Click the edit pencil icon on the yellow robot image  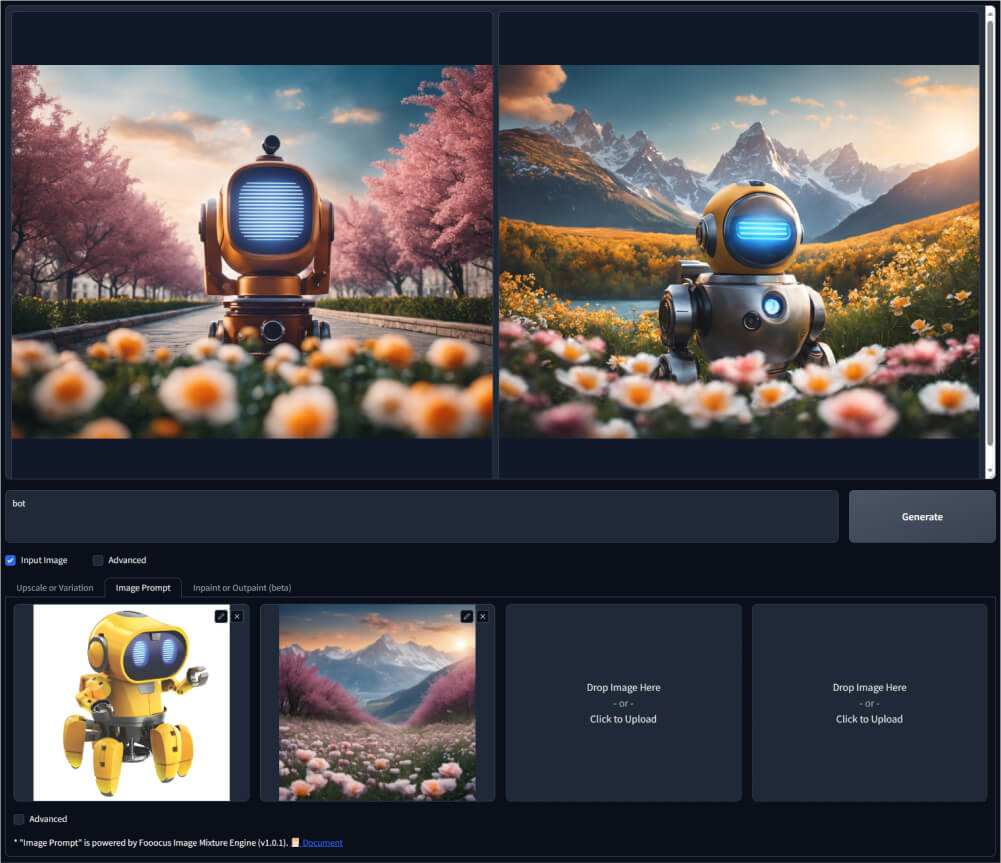220,616
